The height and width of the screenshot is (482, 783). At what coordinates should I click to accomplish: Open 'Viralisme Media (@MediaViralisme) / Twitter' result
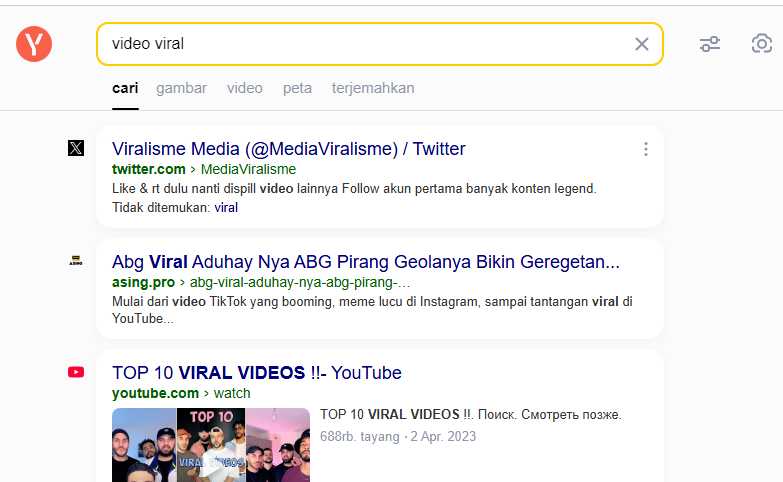(289, 149)
